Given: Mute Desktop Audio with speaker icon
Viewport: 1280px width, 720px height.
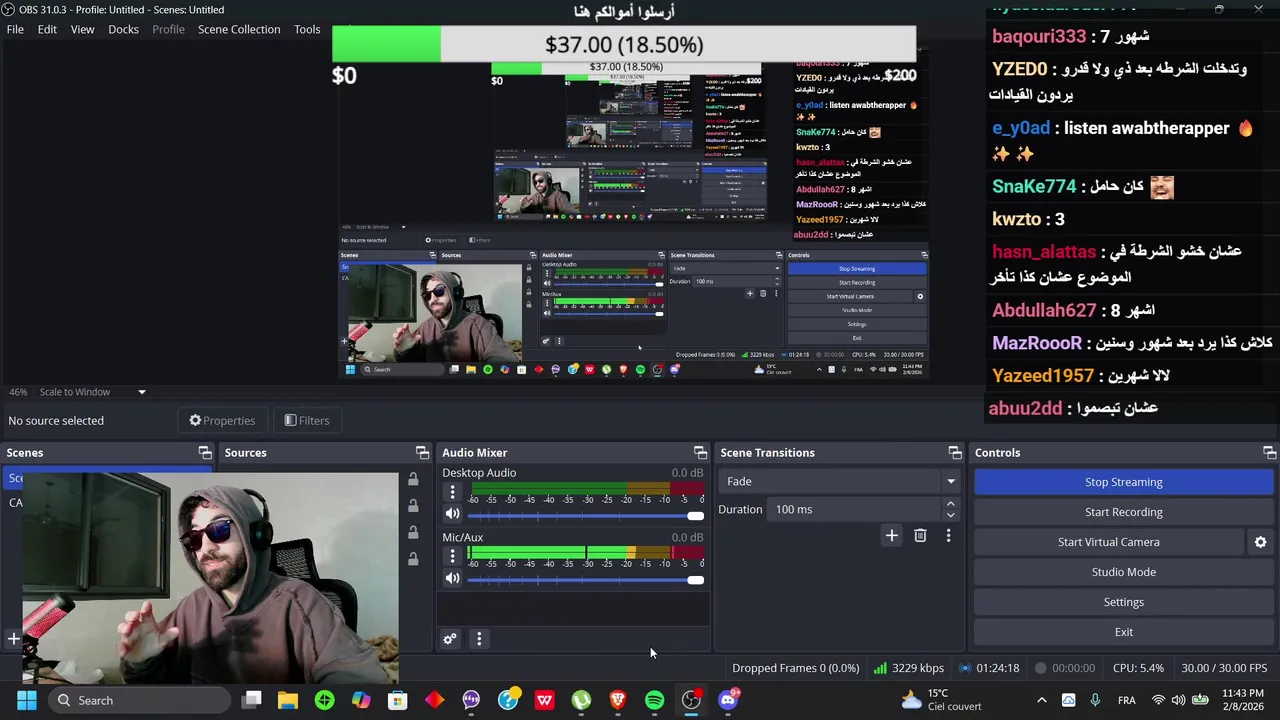Looking at the screenshot, I should [x=452, y=514].
